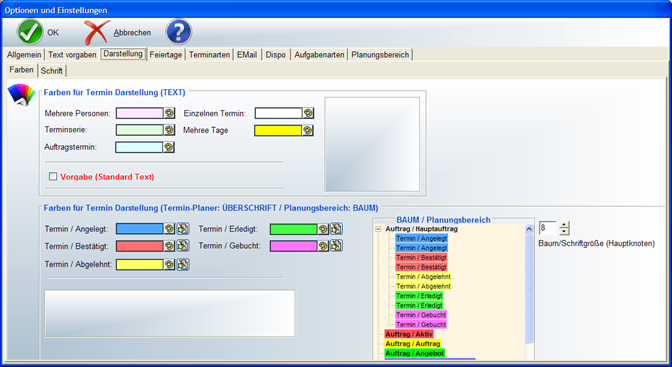Open the Dispo tab

276,55
